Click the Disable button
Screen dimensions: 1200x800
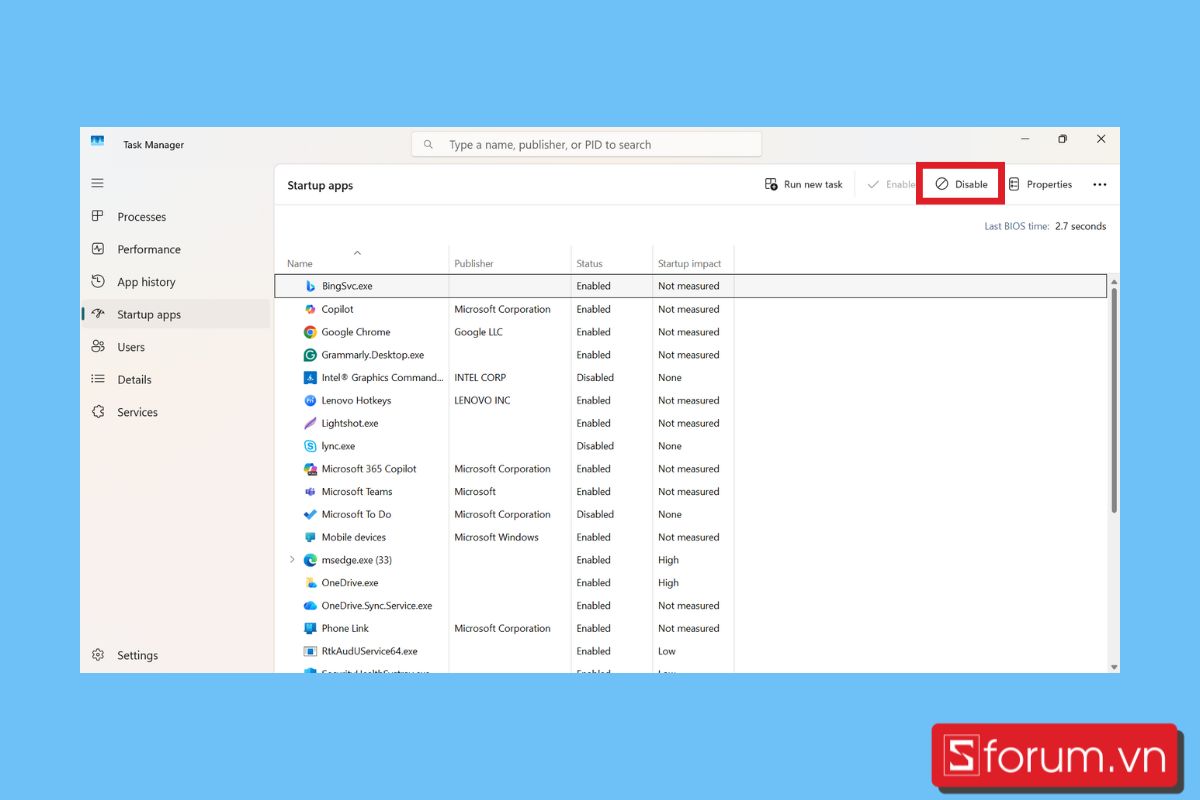pos(961,184)
